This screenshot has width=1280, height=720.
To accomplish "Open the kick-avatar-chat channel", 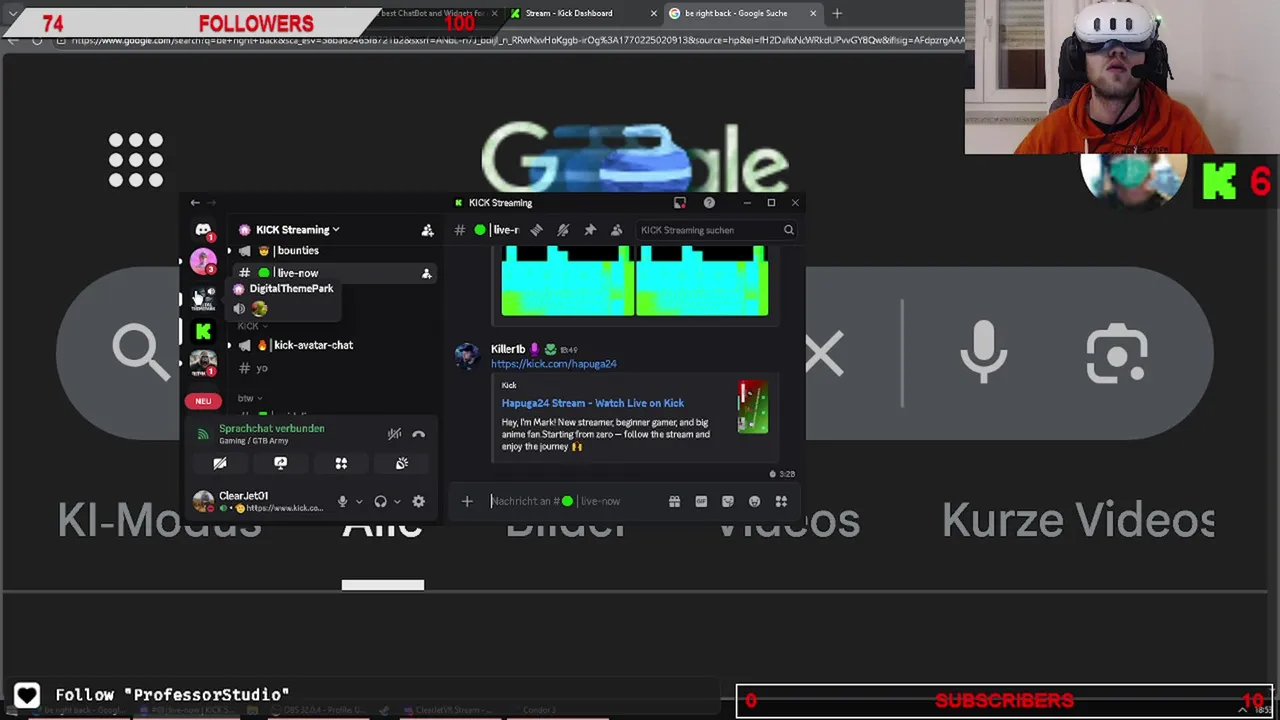I will click(x=313, y=345).
